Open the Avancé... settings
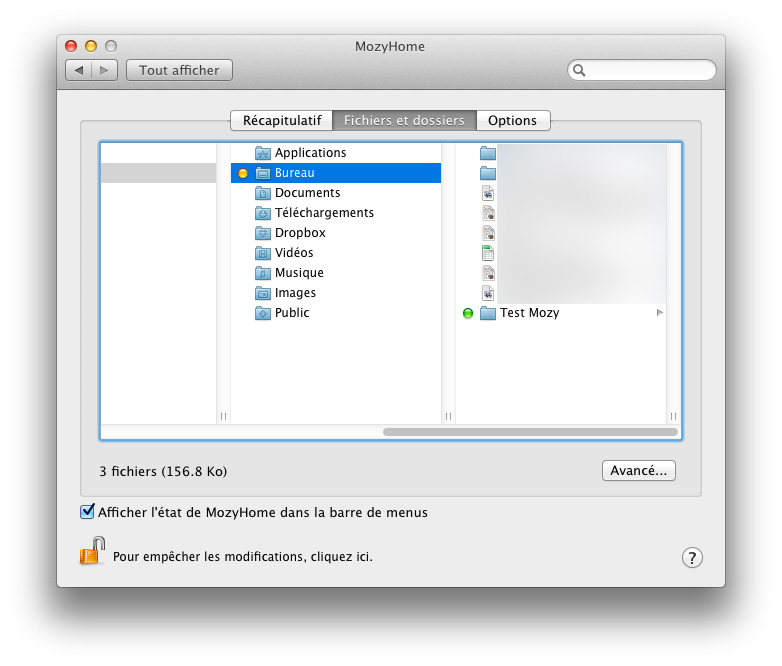 pyautogui.click(x=639, y=470)
